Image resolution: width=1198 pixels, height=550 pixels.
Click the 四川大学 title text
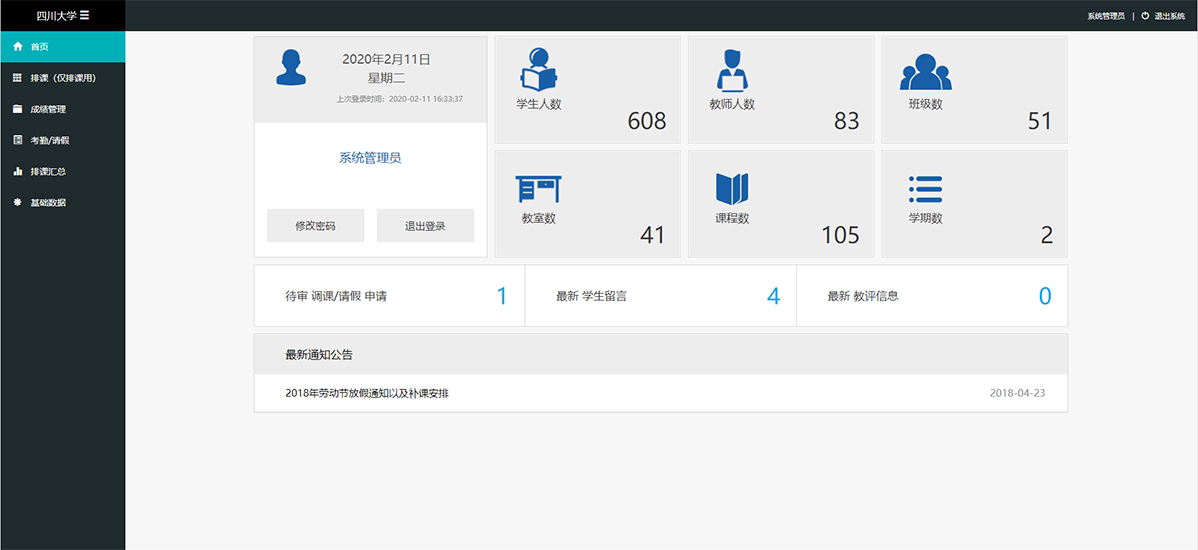pyautogui.click(x=57, y=15)
